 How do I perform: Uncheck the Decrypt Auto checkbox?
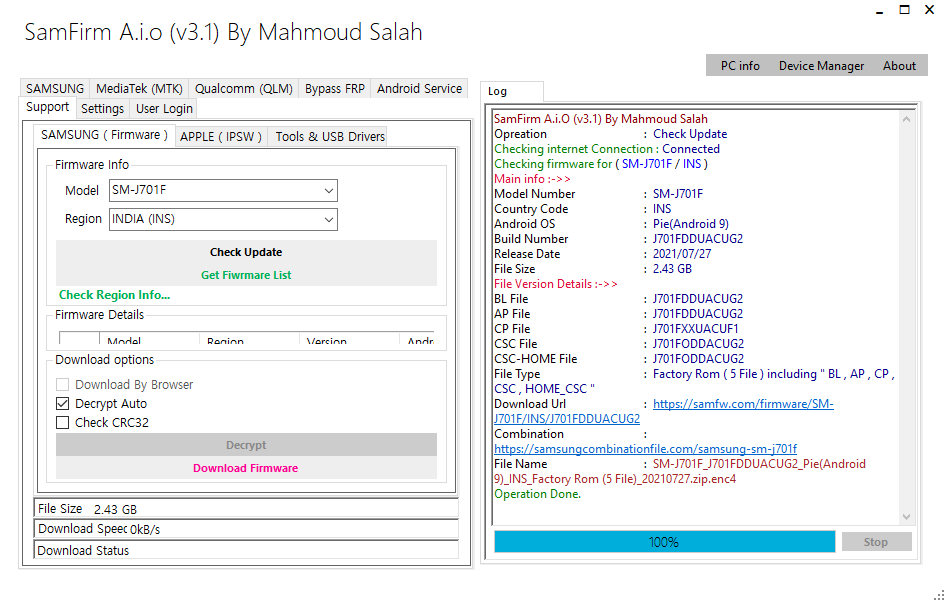coord(62,404)
